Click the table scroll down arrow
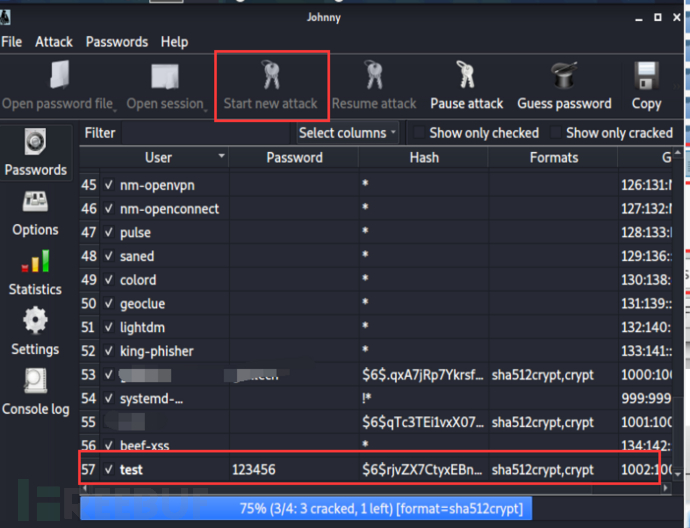The width and height of the screenshot is (690, 528). click(678, 474)
